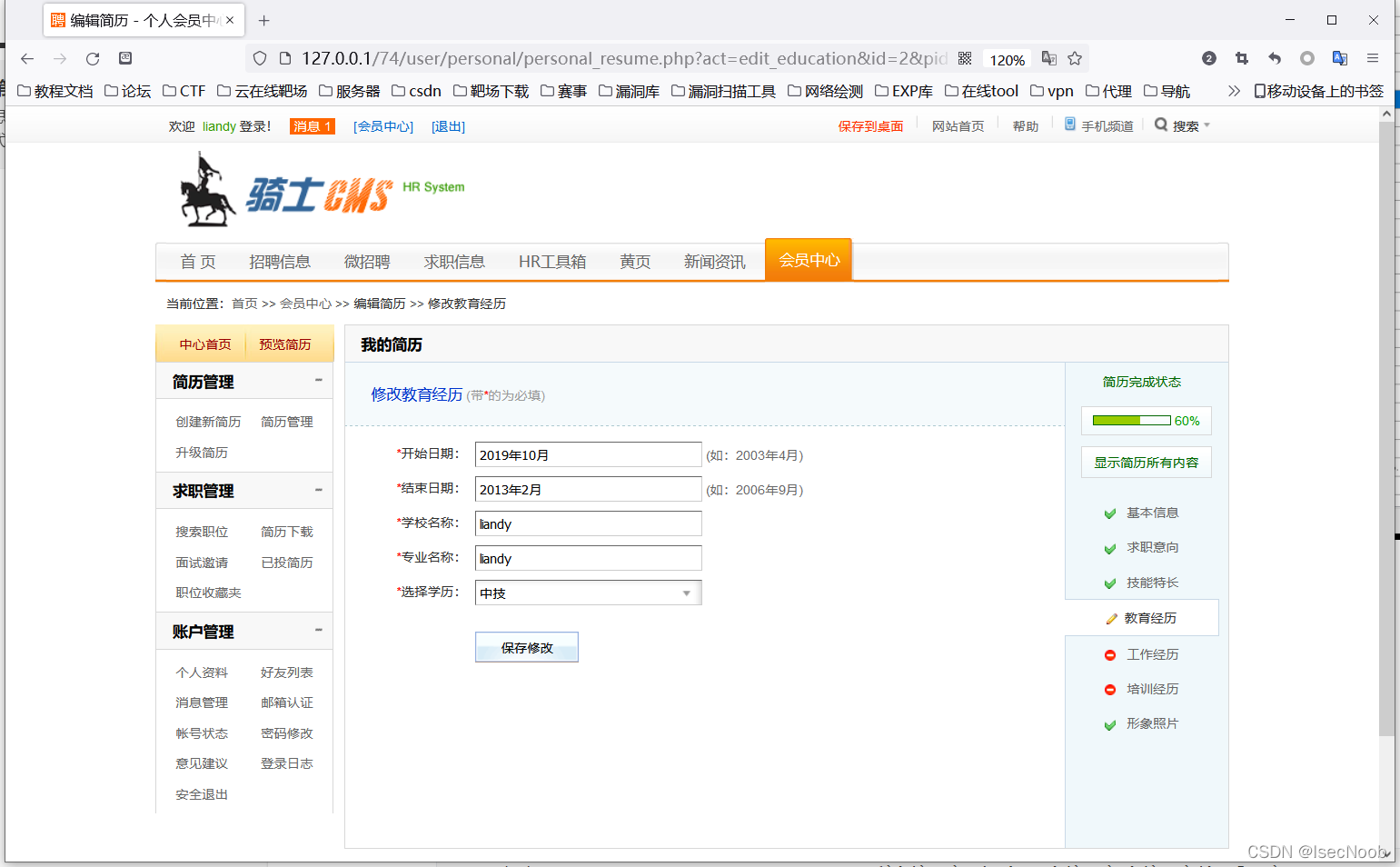
Task: Switch to the 招聘信息 tab
Action: (280, 261)
